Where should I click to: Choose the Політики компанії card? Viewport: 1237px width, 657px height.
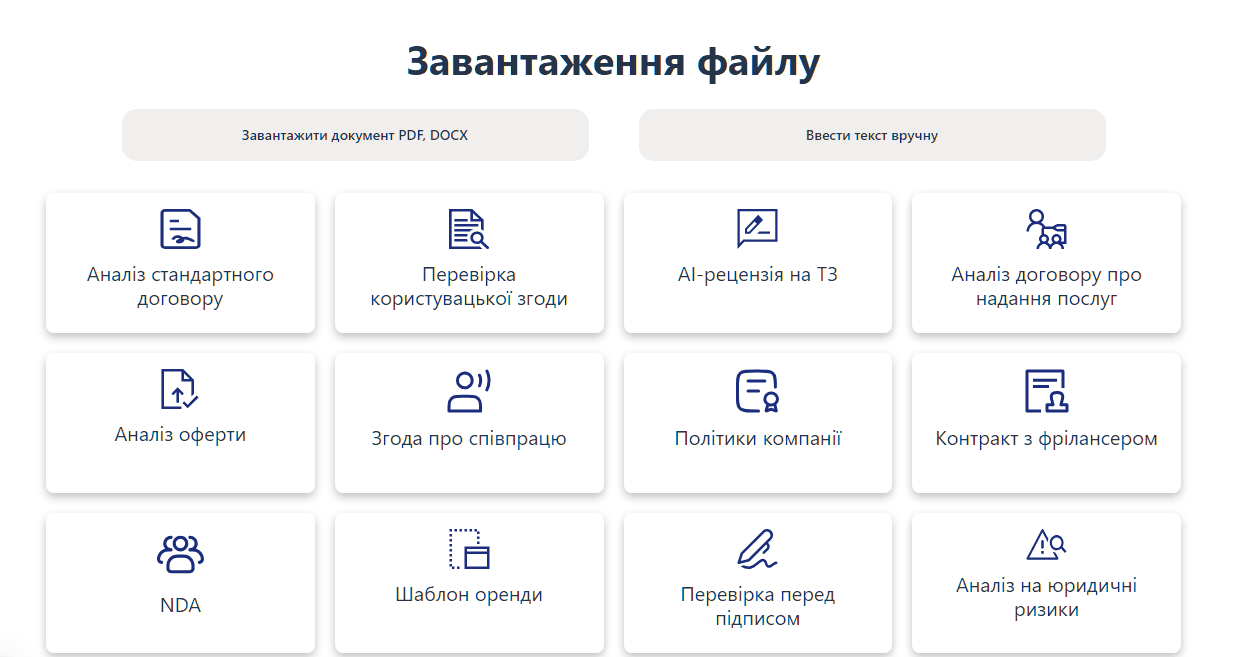pos(757,422)
